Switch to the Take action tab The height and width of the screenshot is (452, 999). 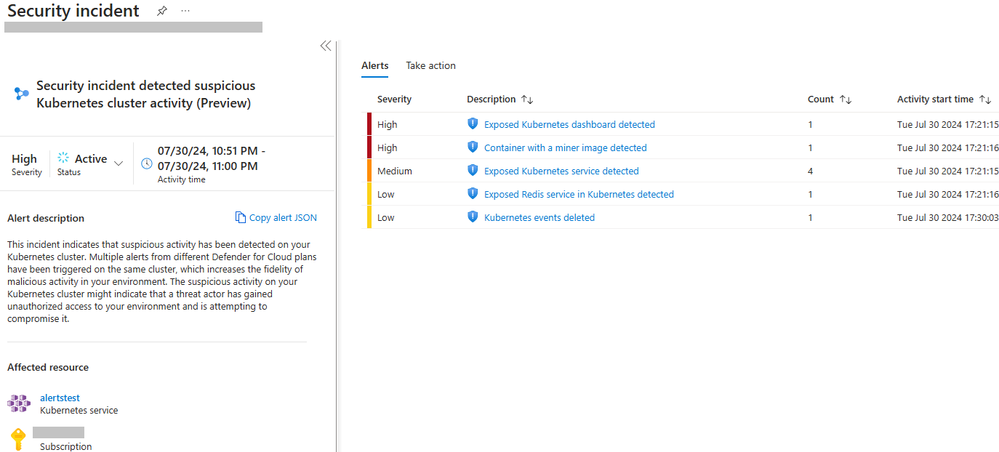coord(431,66)
